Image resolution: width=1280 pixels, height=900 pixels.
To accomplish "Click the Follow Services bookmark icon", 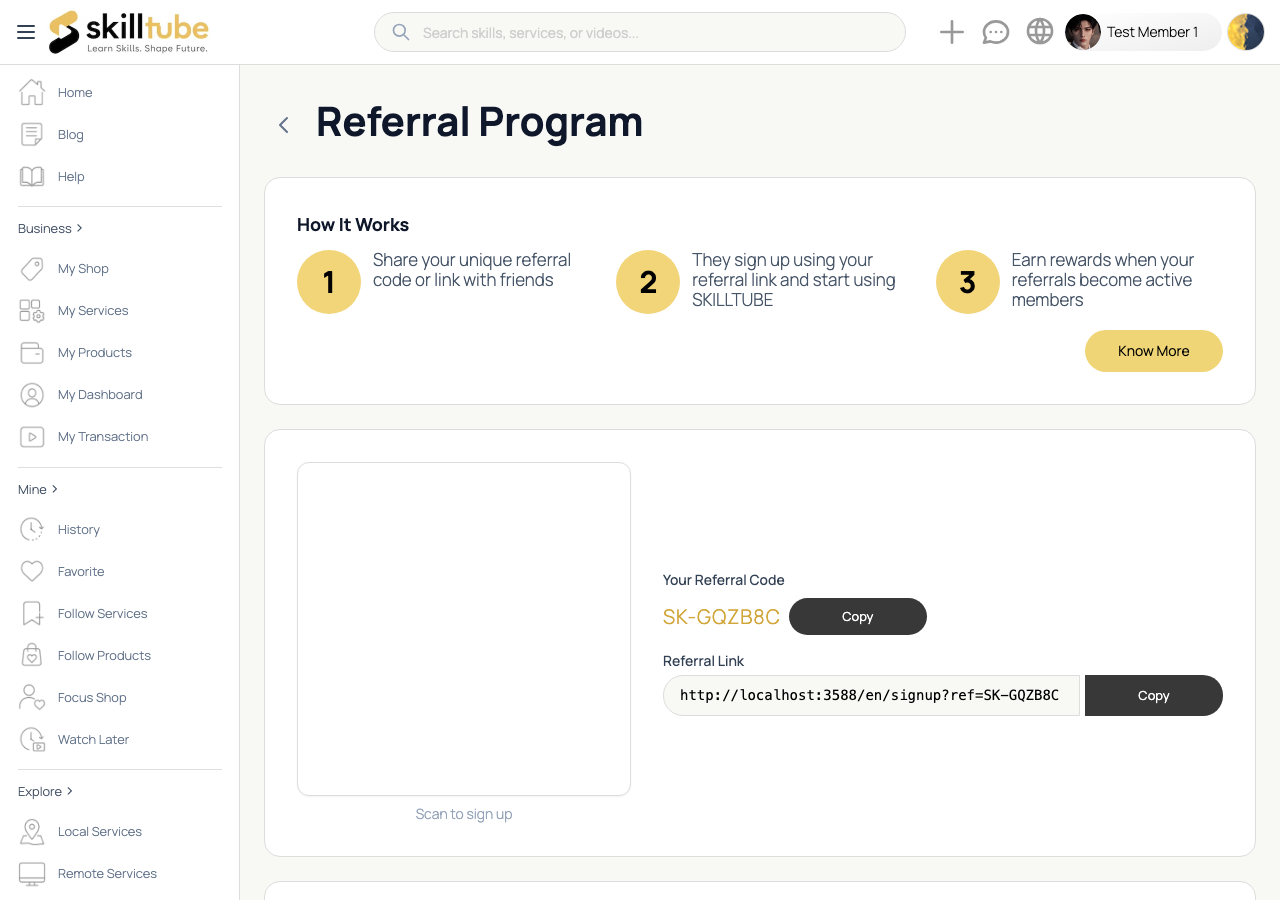I will point(32,613).
